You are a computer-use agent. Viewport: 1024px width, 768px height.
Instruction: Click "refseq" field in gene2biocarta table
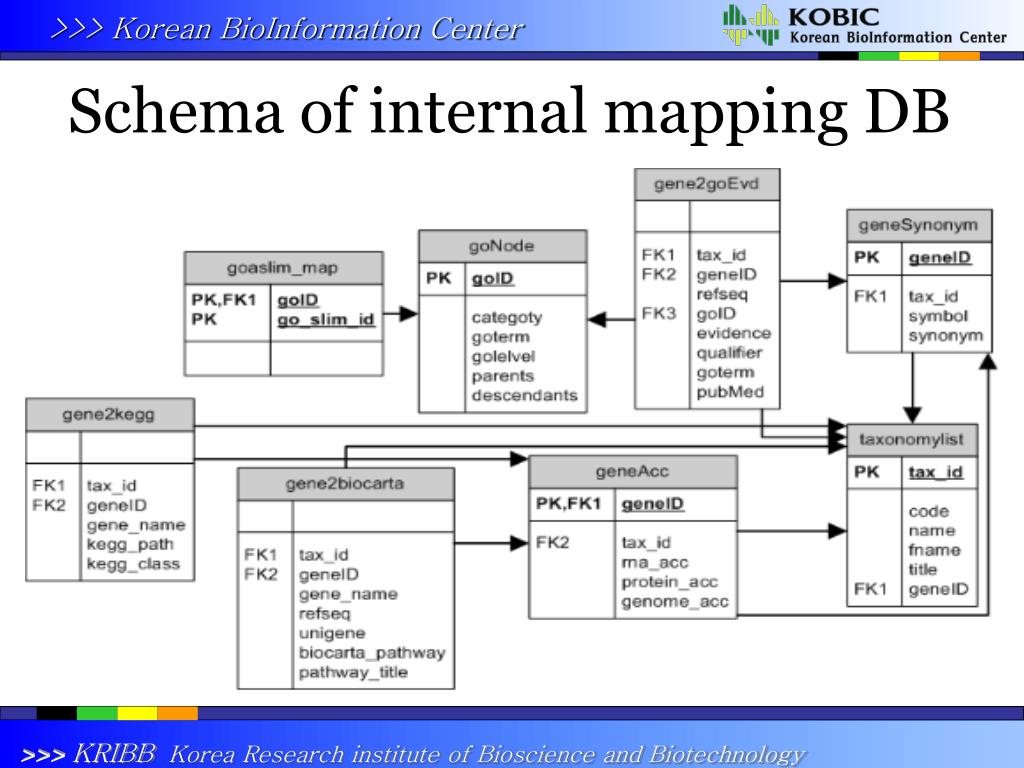click(x=325, y=614)
